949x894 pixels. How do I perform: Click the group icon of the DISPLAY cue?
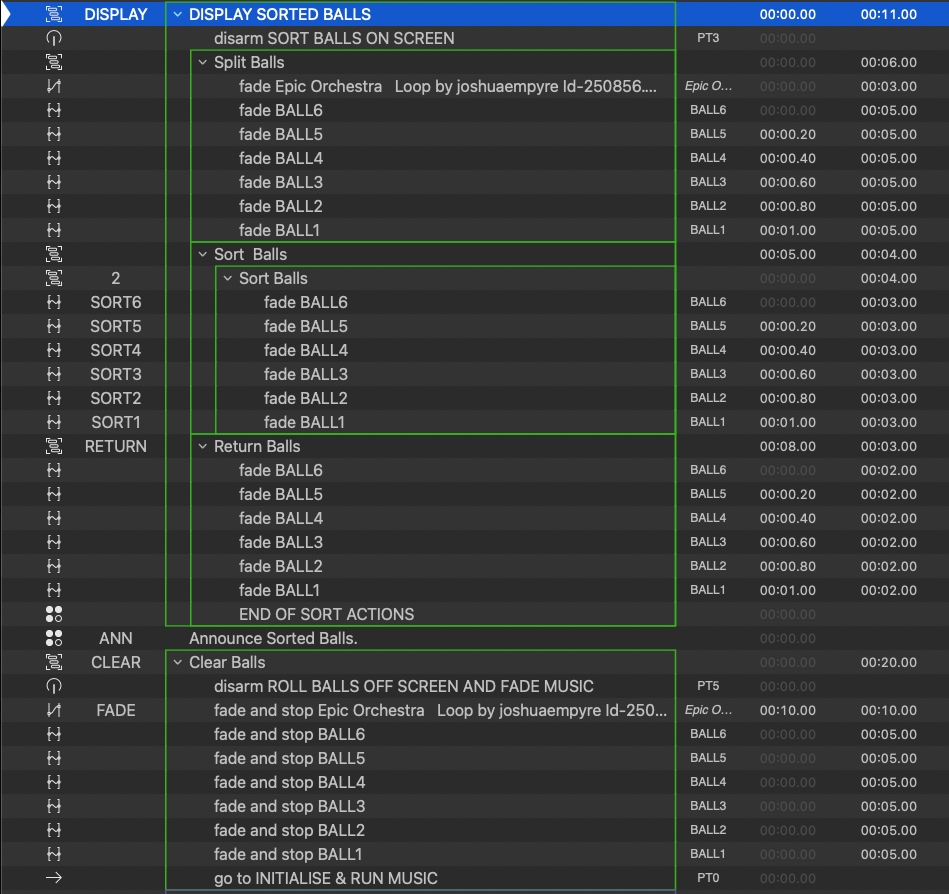[54, 15]
